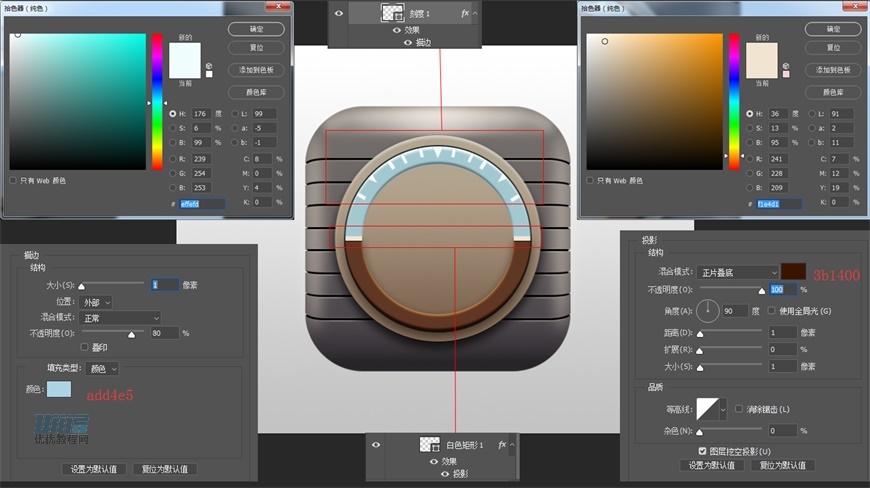Click 确定 button in the right color picker
This screenshot has width=870, height=488.
tap(834, 29)
